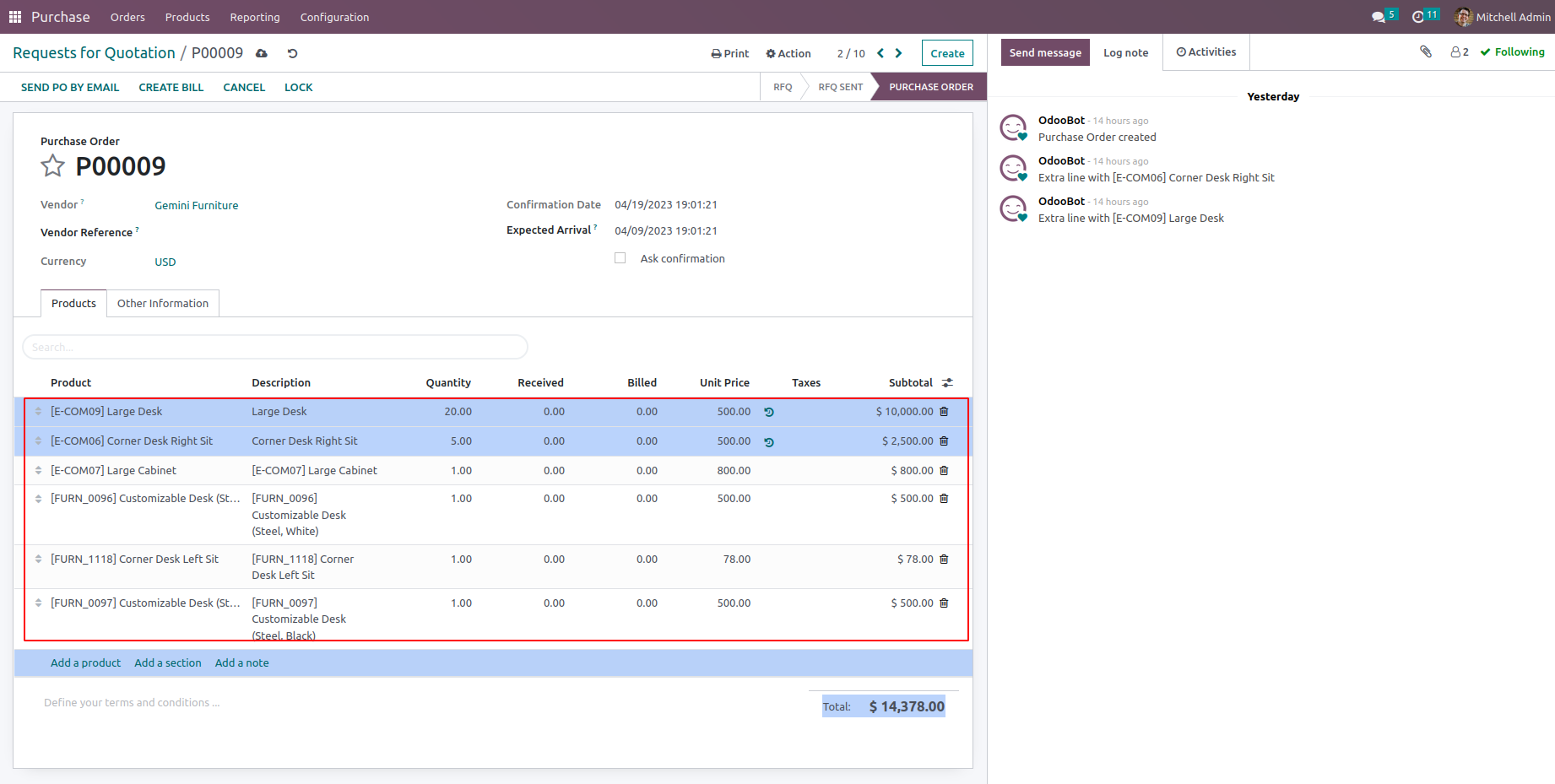Click the favorite star next to P00009
The image size is (1555, 784).
point(52,166)
